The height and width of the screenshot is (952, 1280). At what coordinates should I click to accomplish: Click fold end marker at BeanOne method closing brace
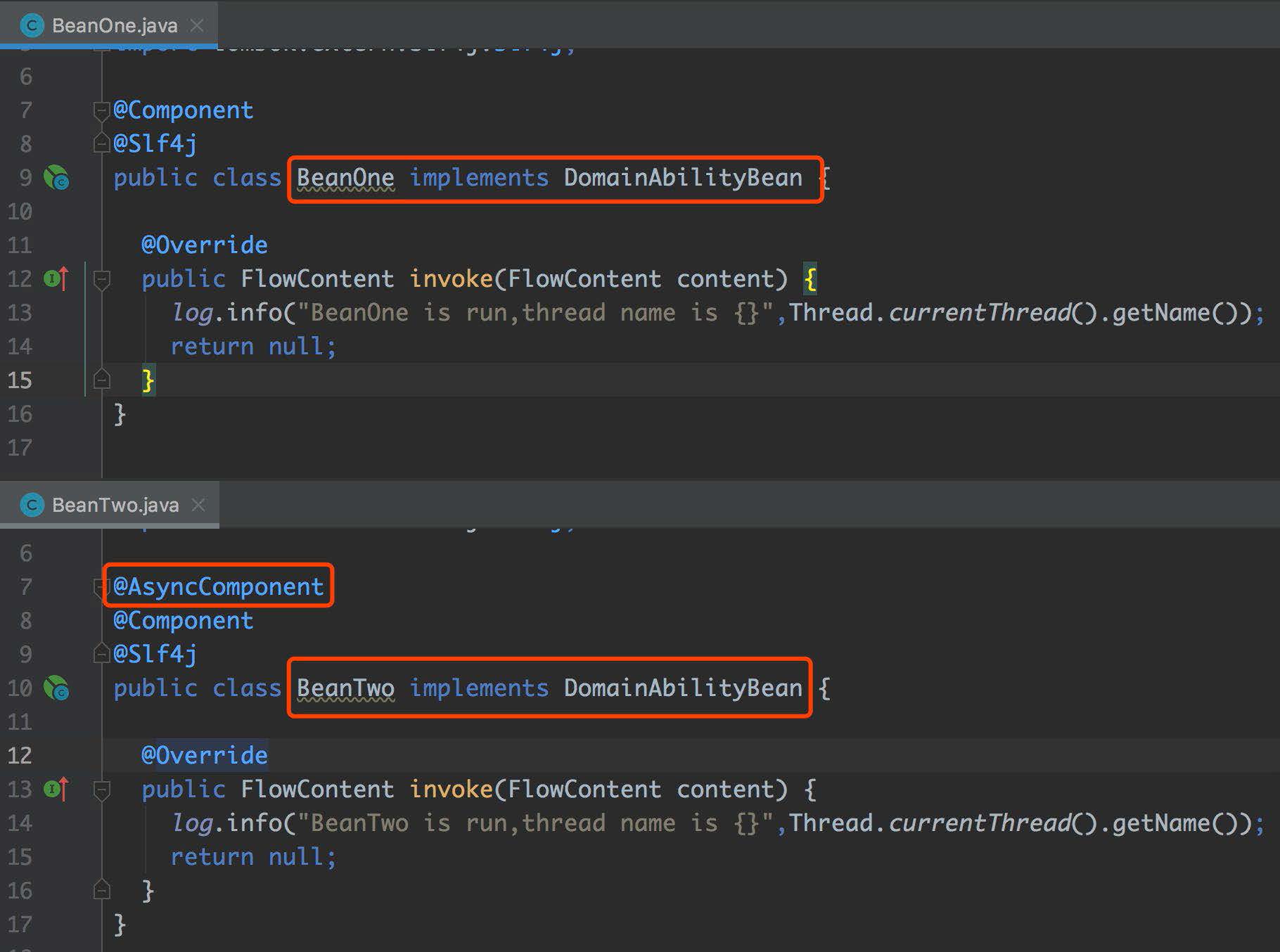click(102, 380)
